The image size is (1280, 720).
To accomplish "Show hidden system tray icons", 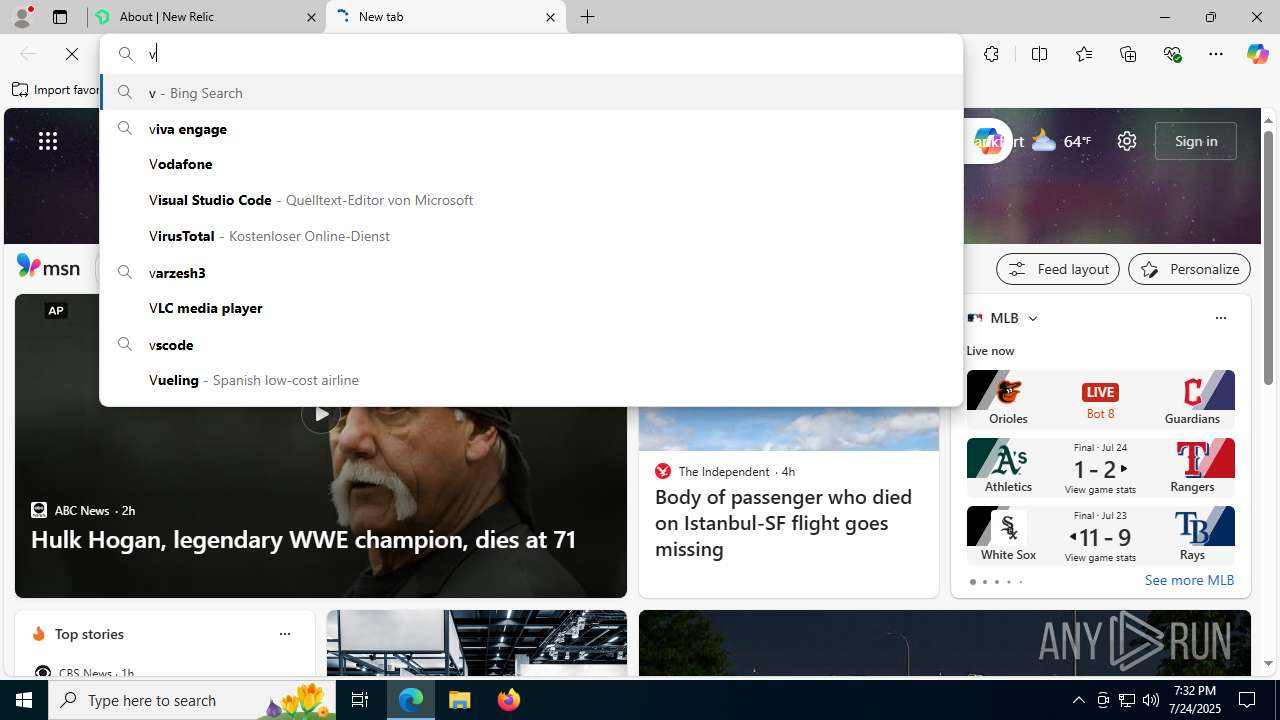I will tap(1078, 700).
